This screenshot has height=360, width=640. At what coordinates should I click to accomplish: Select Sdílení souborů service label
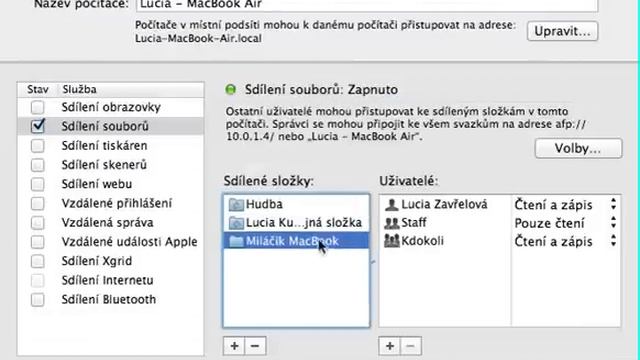105,127
